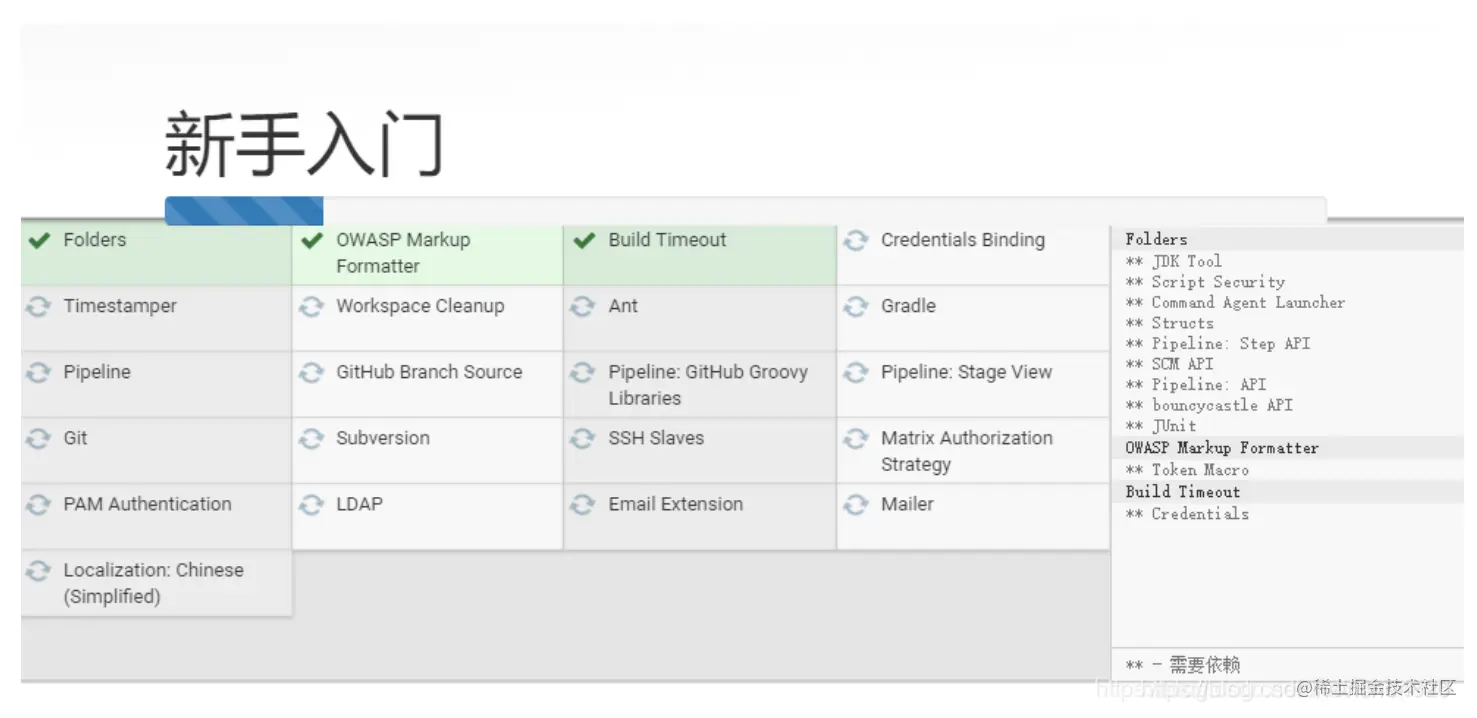
Task: Click the checkmark icon beside Build Timeout
Action: click(584, 241)
